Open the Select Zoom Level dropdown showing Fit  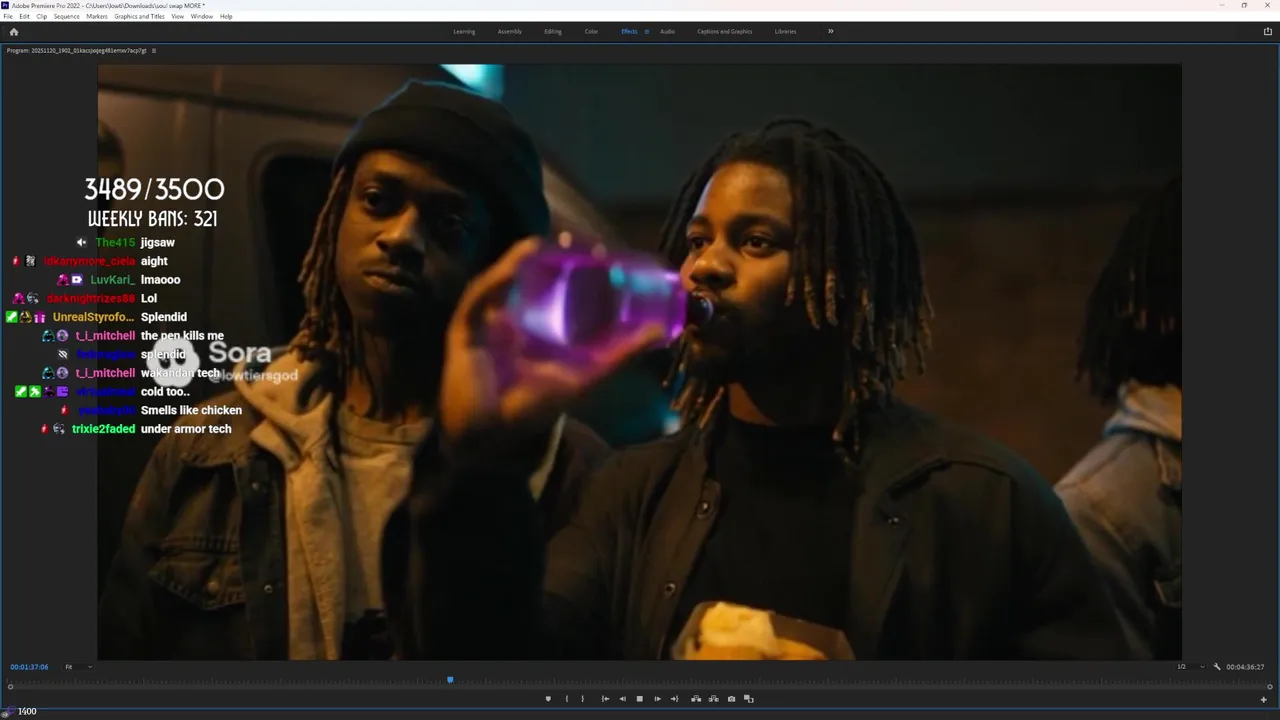[x=78, y=667]
